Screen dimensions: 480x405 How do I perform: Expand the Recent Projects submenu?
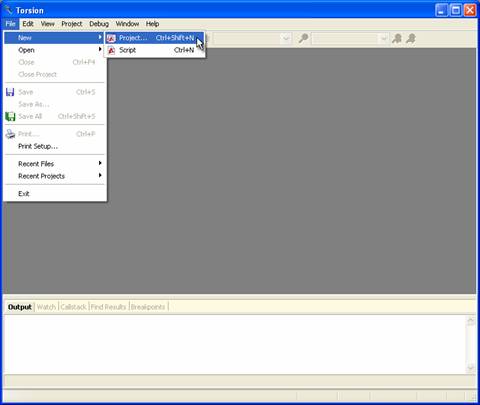[55, 176]
